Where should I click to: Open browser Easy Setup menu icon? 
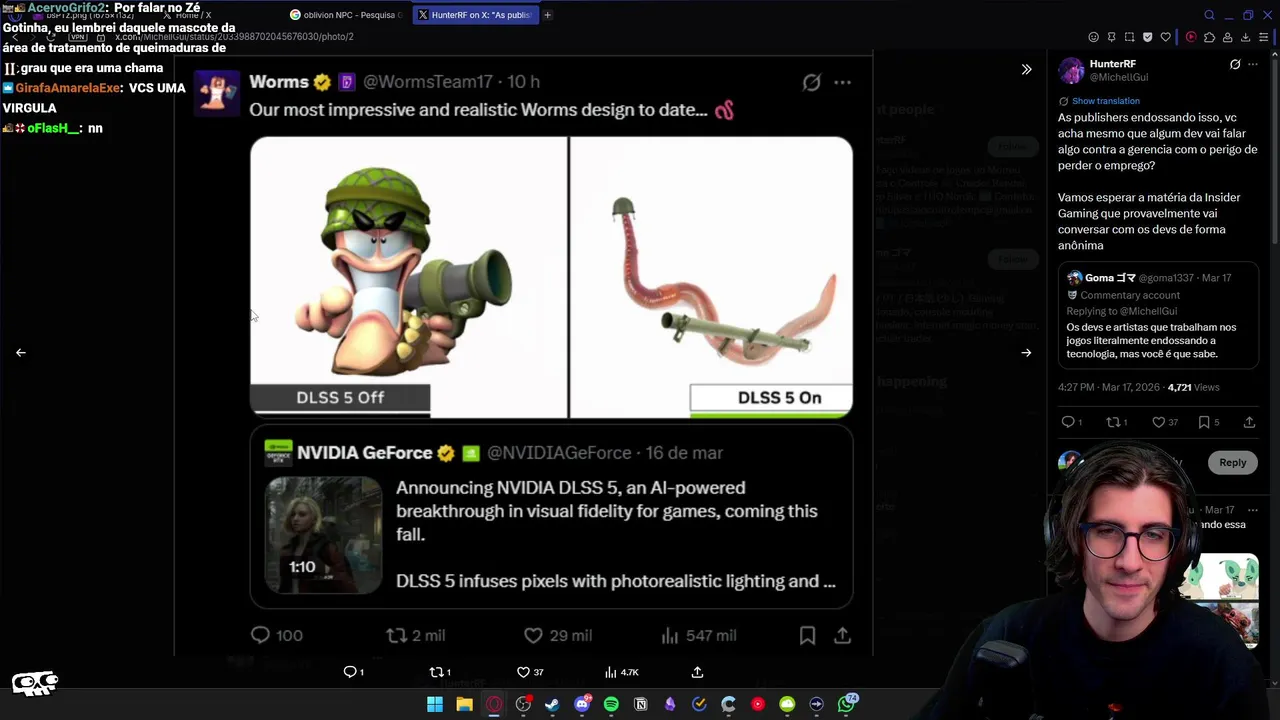[x=1264, y=37]
